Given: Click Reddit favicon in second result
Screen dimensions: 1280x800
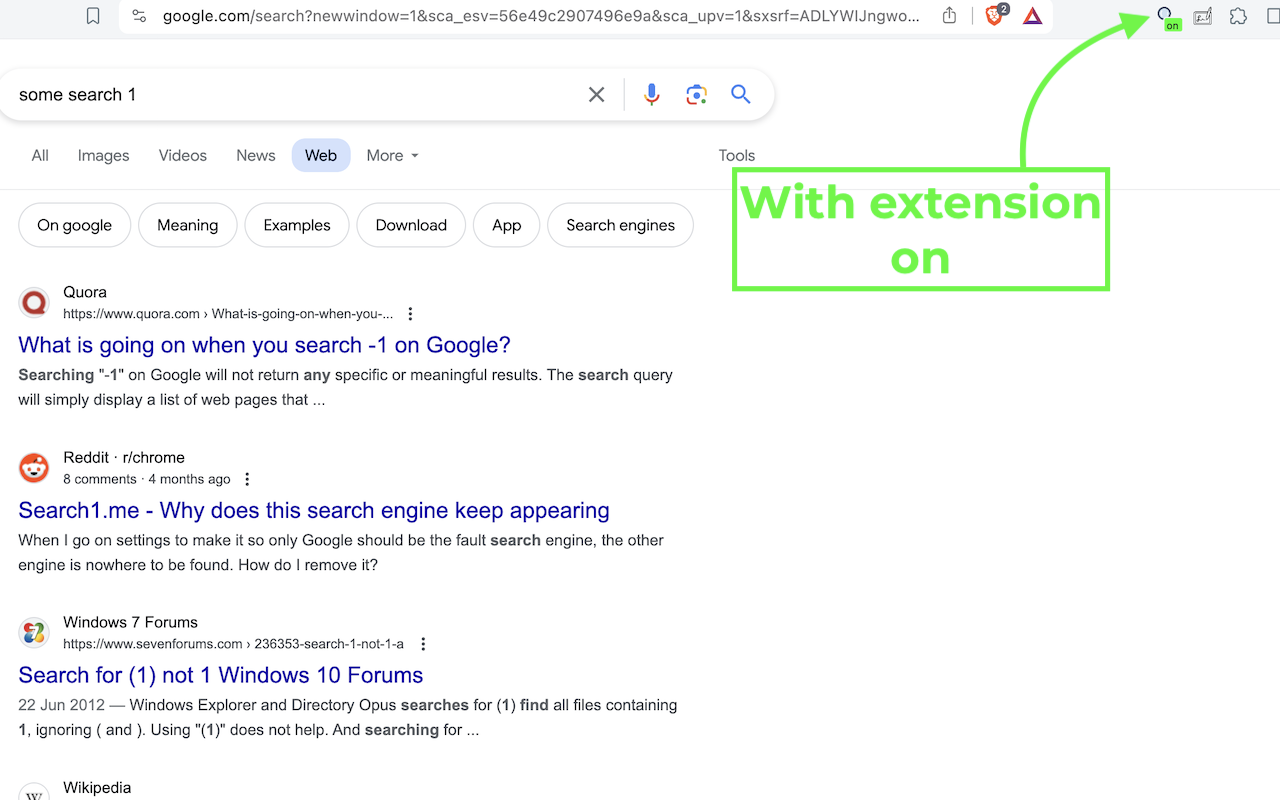Looking at the screenshot, I should [34, 467].
